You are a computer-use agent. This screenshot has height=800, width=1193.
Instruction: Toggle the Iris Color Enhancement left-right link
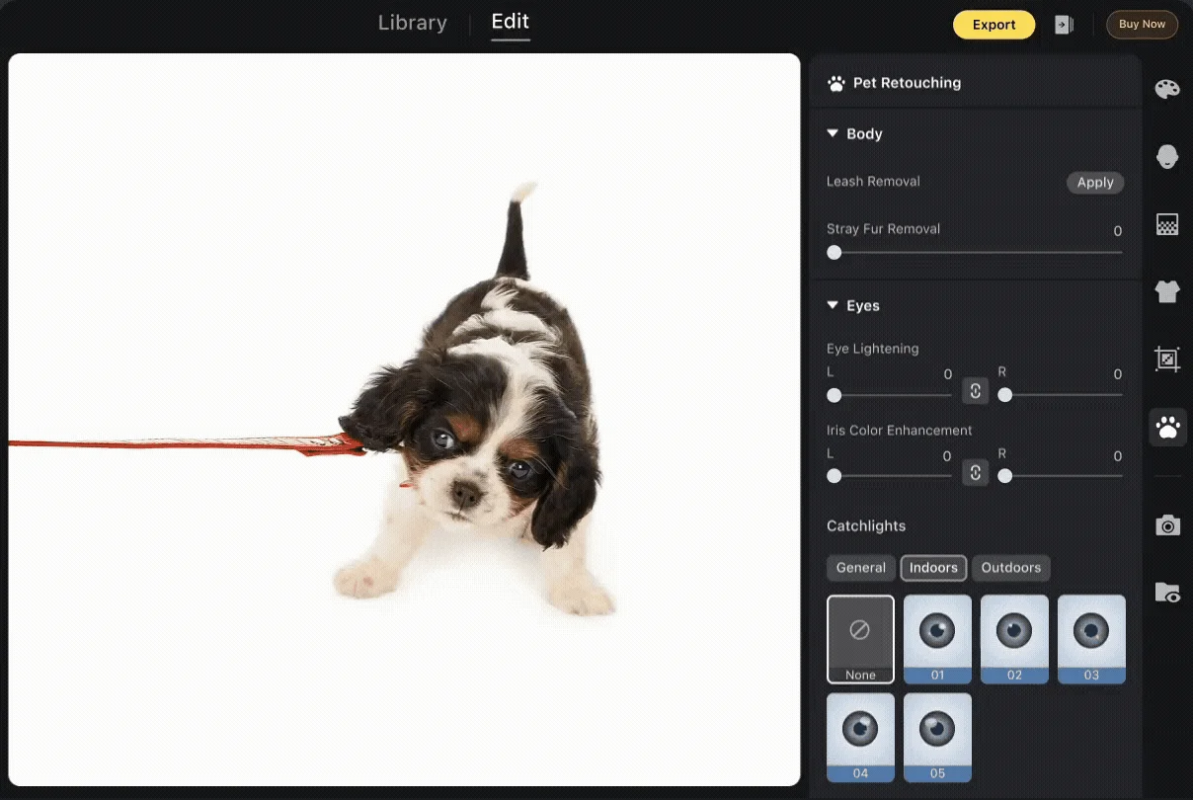click(975, 472)
